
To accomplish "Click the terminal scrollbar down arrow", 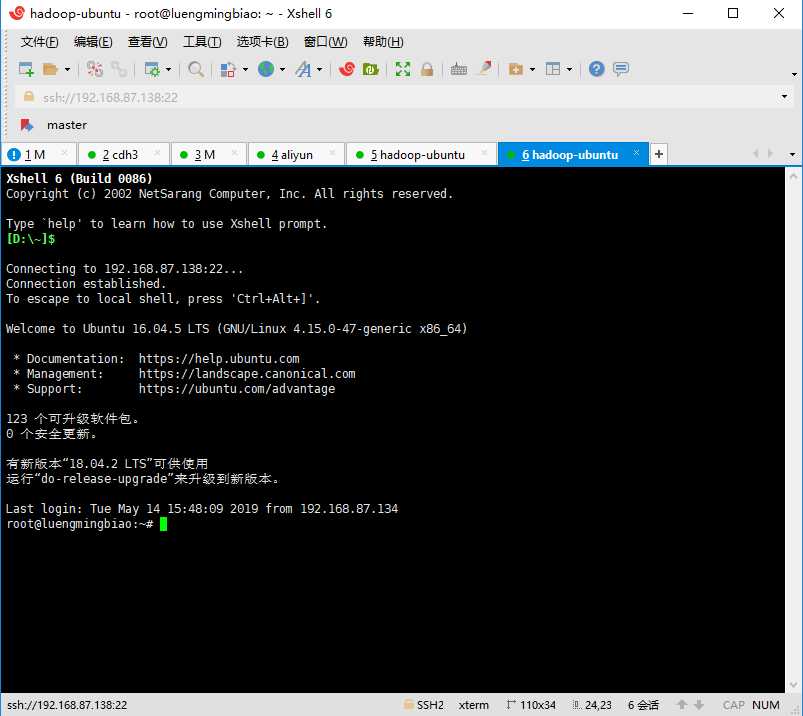I will pos(793,684).
